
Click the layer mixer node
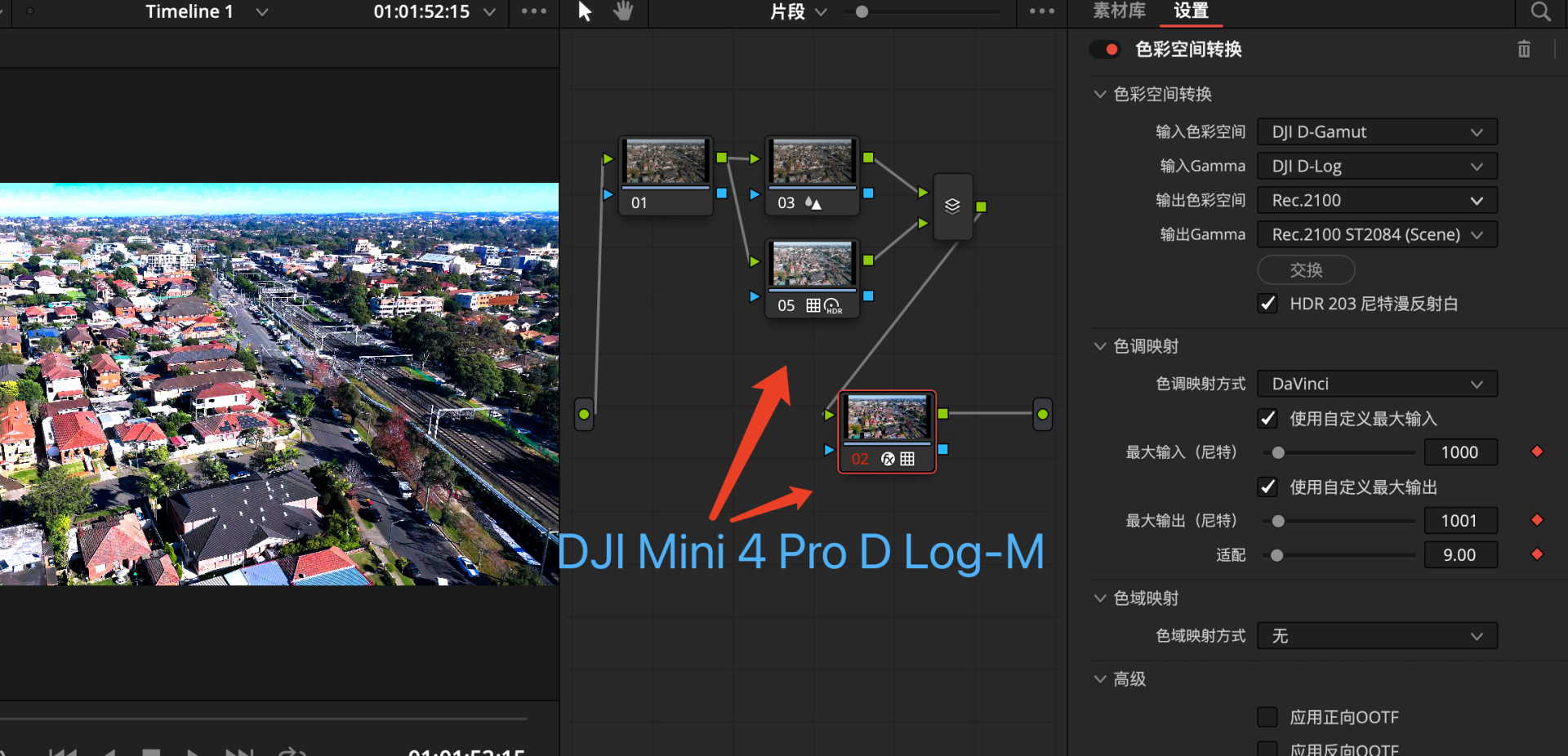point(952,206)
